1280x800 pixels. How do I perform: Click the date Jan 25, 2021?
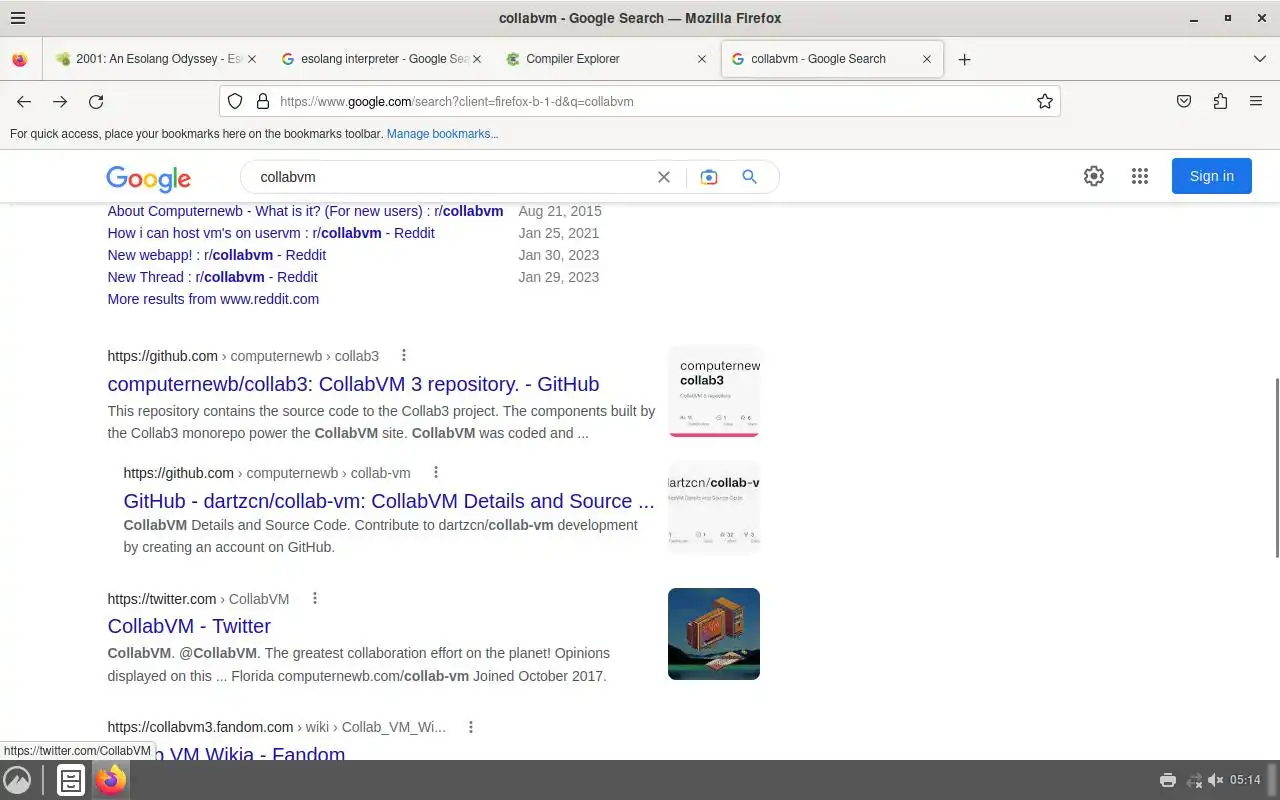[559, 233]
